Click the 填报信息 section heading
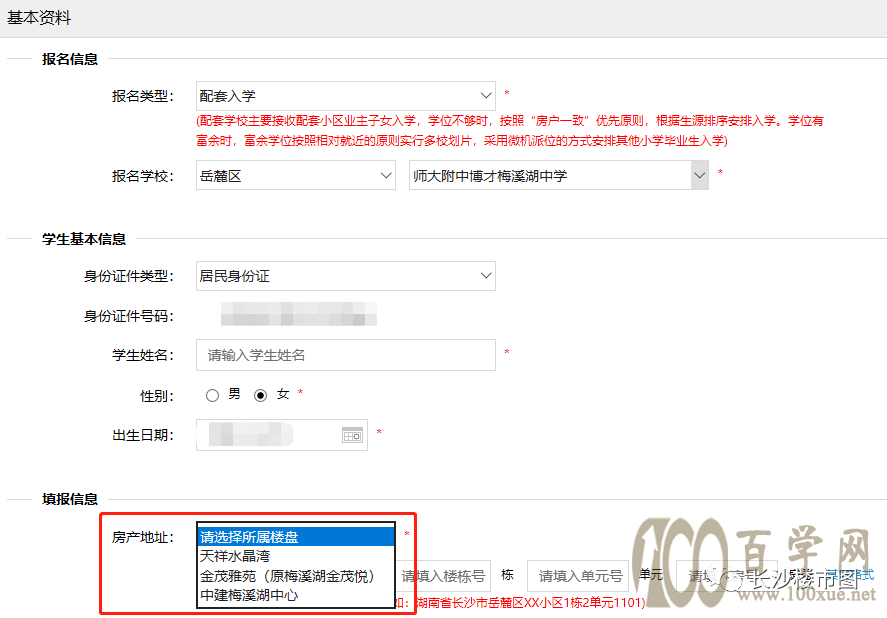The height and width of the screenshot is (618, 887). 70,499
